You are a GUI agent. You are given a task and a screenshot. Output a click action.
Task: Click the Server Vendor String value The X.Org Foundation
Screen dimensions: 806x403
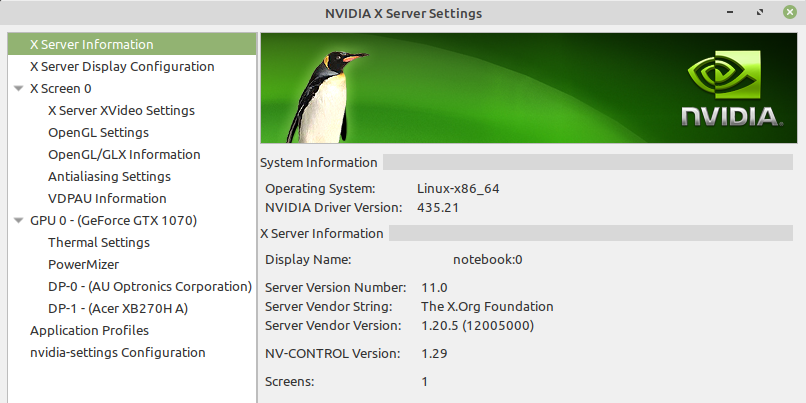click(487, 306)
